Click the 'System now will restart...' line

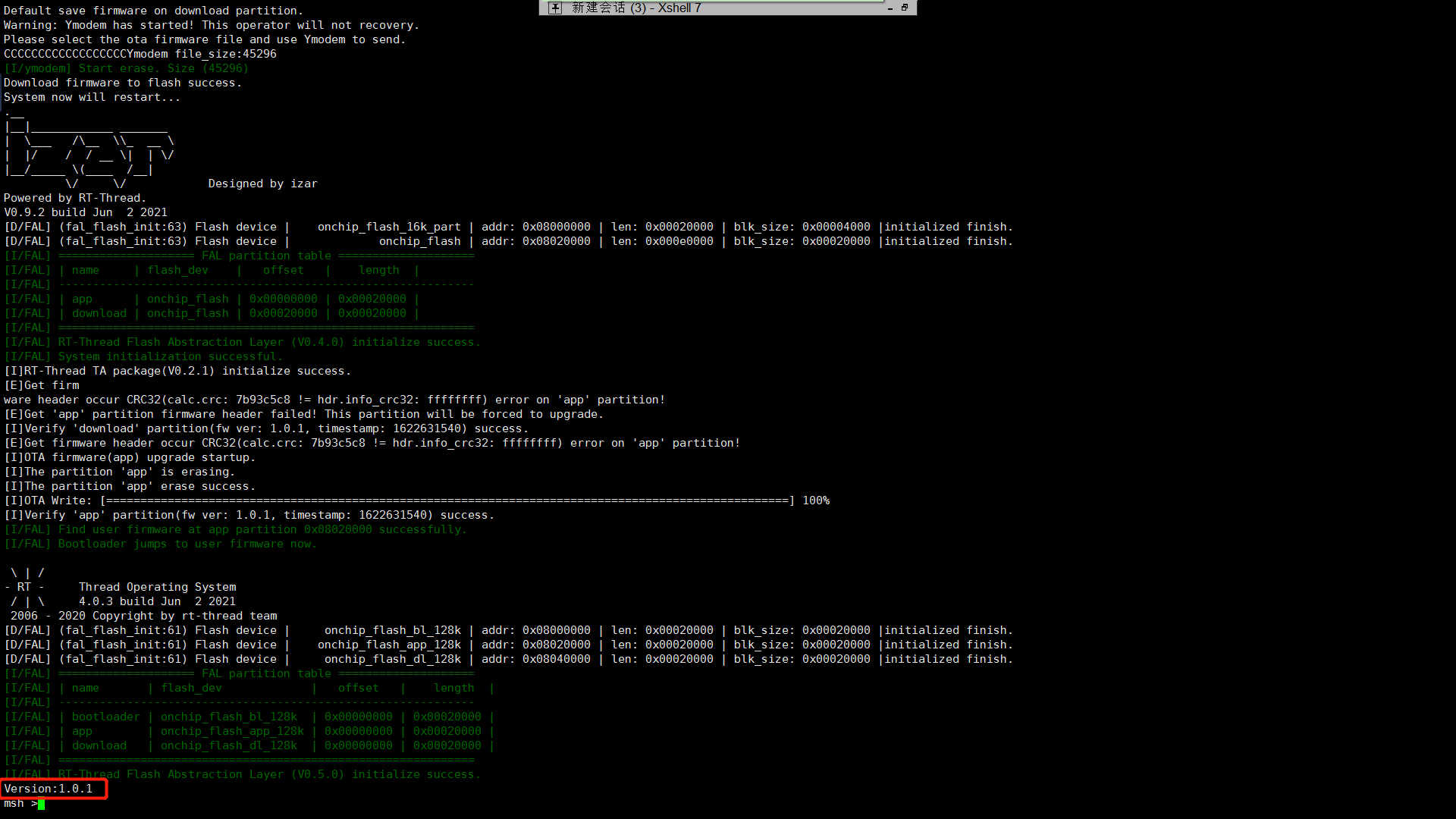tap(92, 97)
